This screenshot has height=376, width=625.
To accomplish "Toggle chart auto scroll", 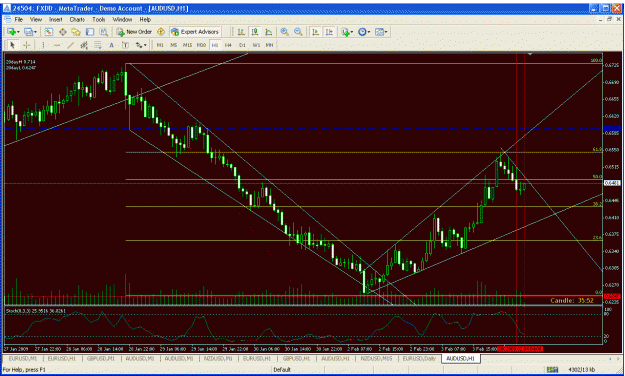I will coord(315,32).
